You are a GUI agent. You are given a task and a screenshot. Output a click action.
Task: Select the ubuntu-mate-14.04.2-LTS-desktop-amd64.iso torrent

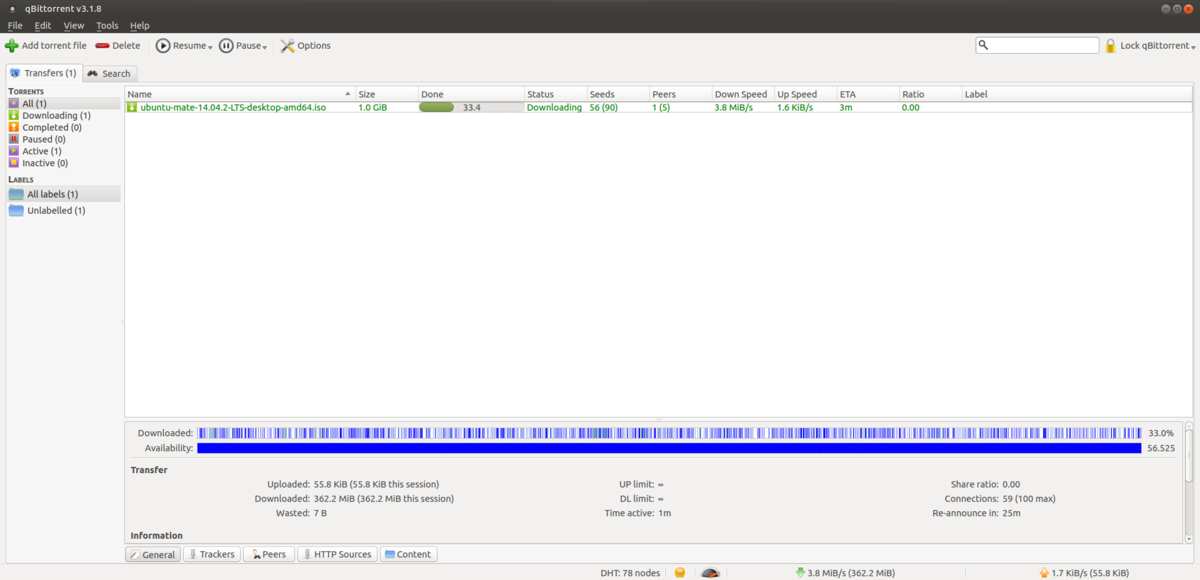[233, 107]
